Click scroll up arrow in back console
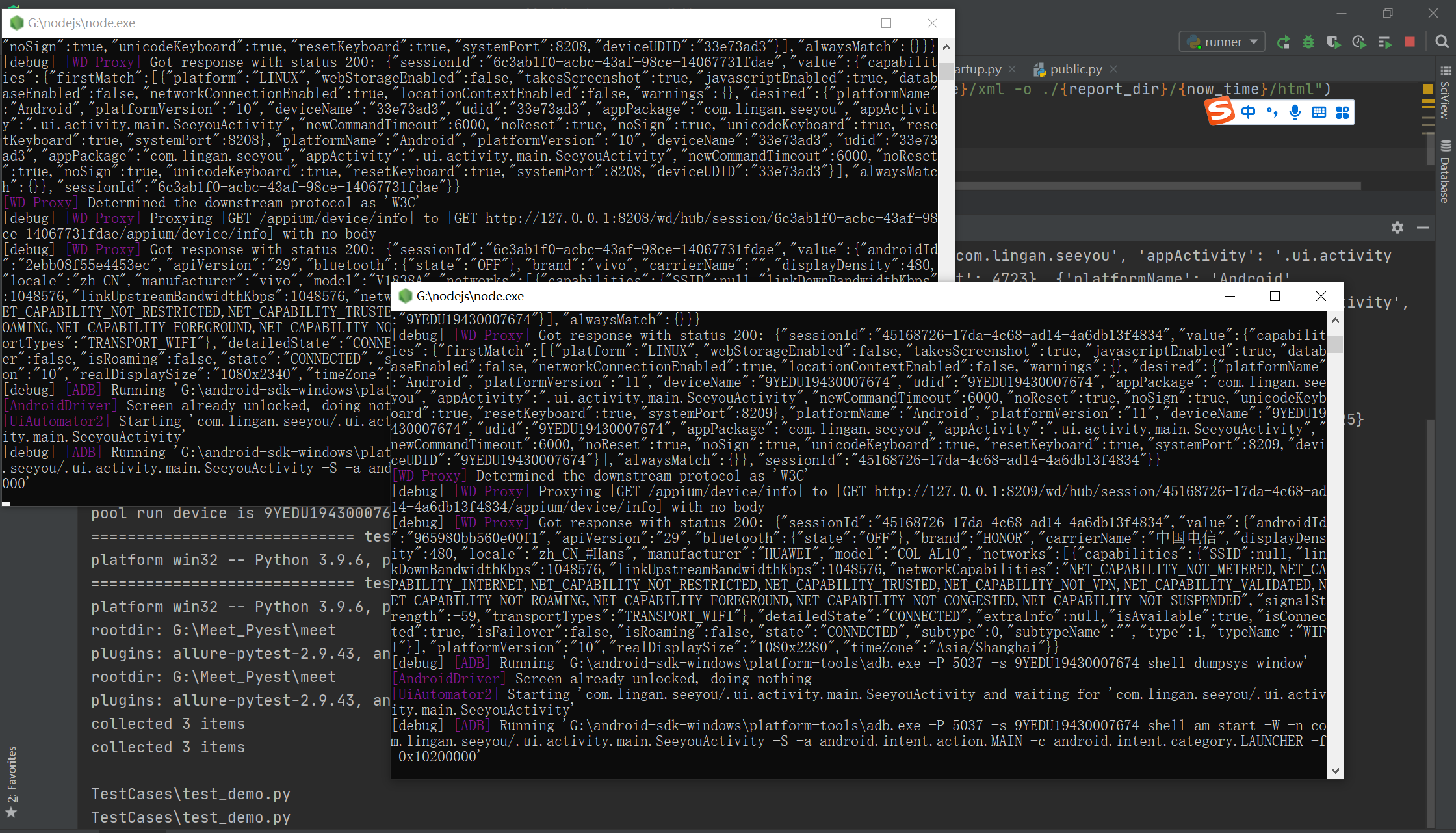Viewport: 1456px width, 833px height. [x=946, y=47]
